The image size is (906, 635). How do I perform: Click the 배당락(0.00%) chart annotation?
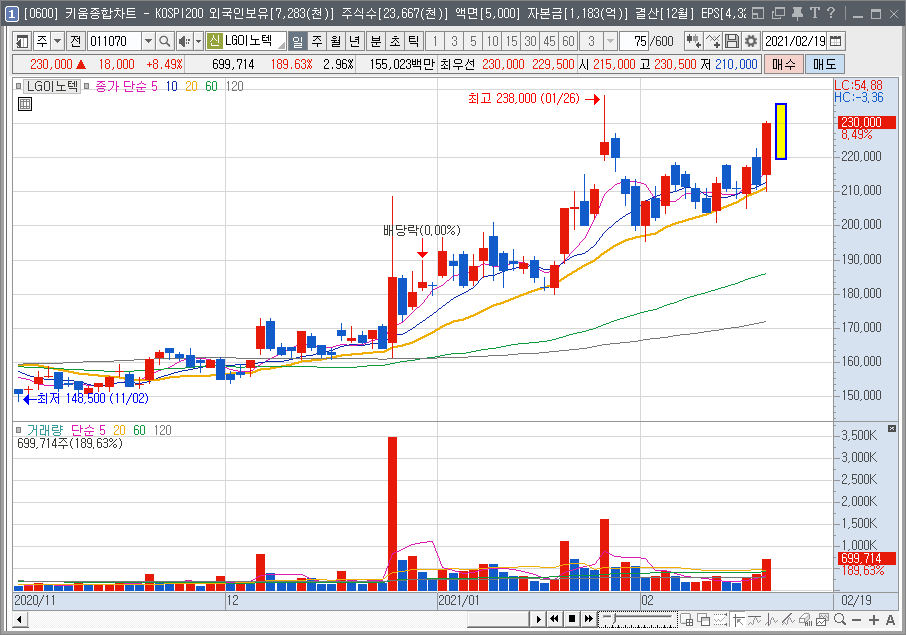pos(422,231)
